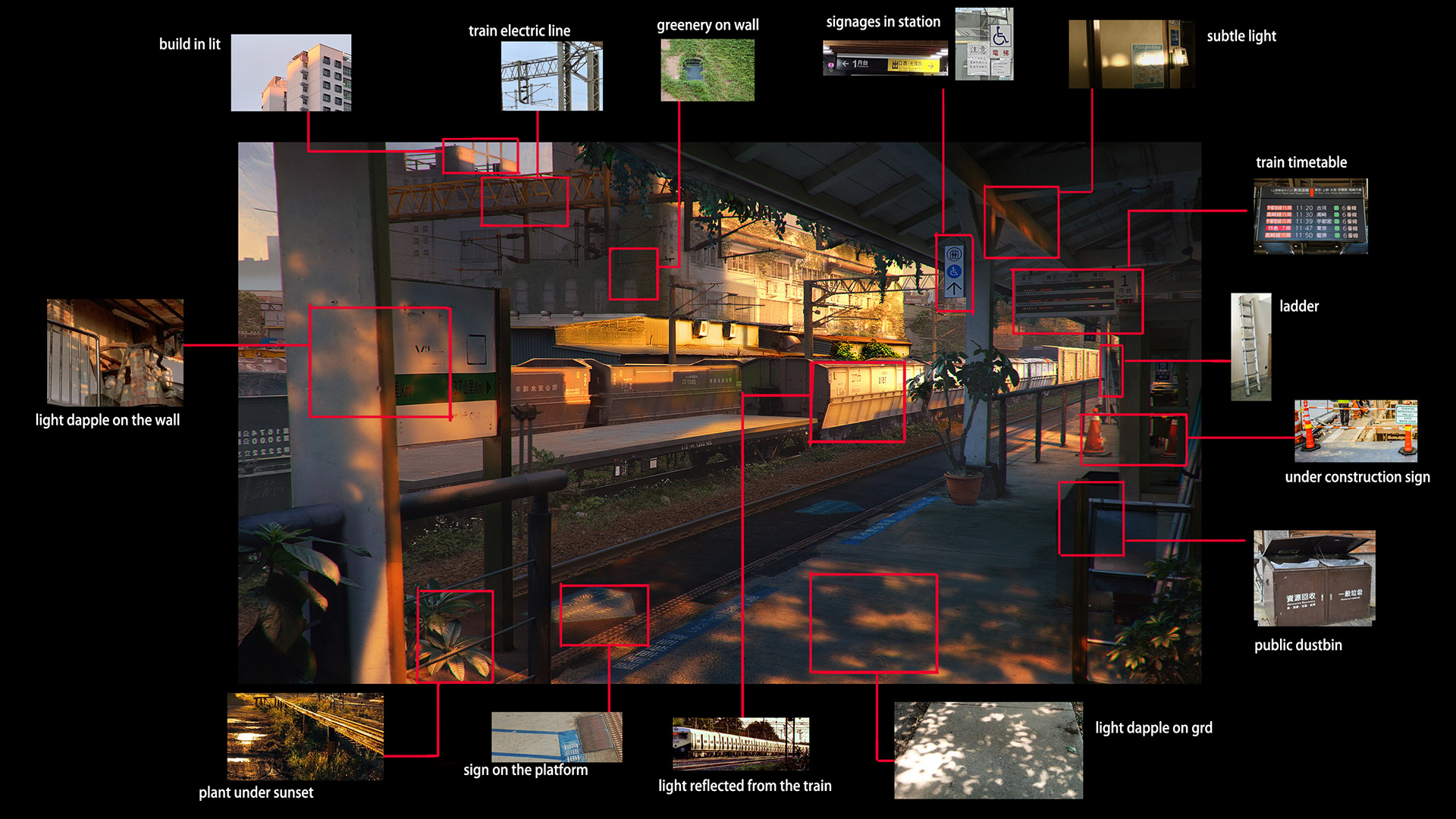Image resolution: width=1456 pixels, height=819 pixels.
Task: Click the 'train timetable' text label
Action: [1301, 162]
